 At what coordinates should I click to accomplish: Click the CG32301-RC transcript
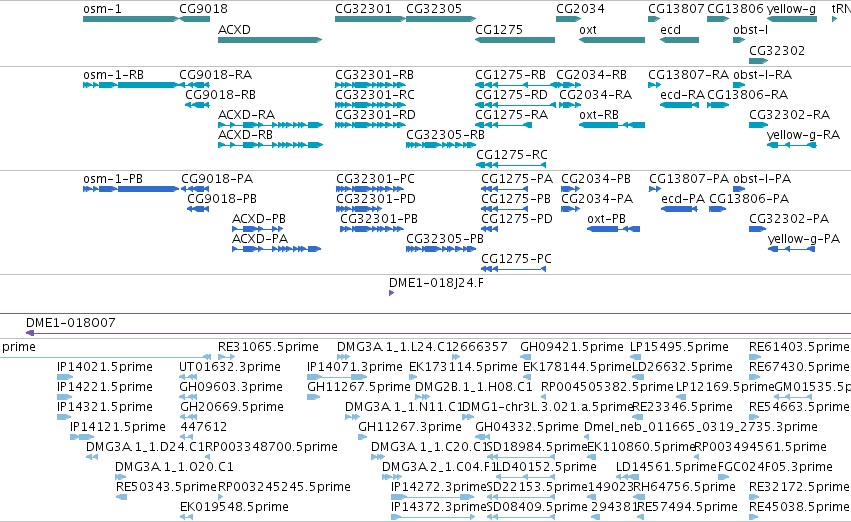pyautogui.click(x=370, y=105)
